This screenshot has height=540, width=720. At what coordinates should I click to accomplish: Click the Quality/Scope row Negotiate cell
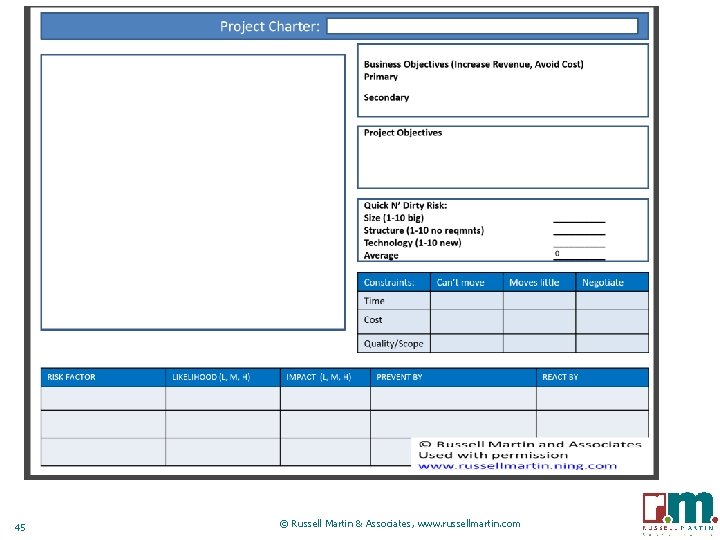tap(612, 343)
